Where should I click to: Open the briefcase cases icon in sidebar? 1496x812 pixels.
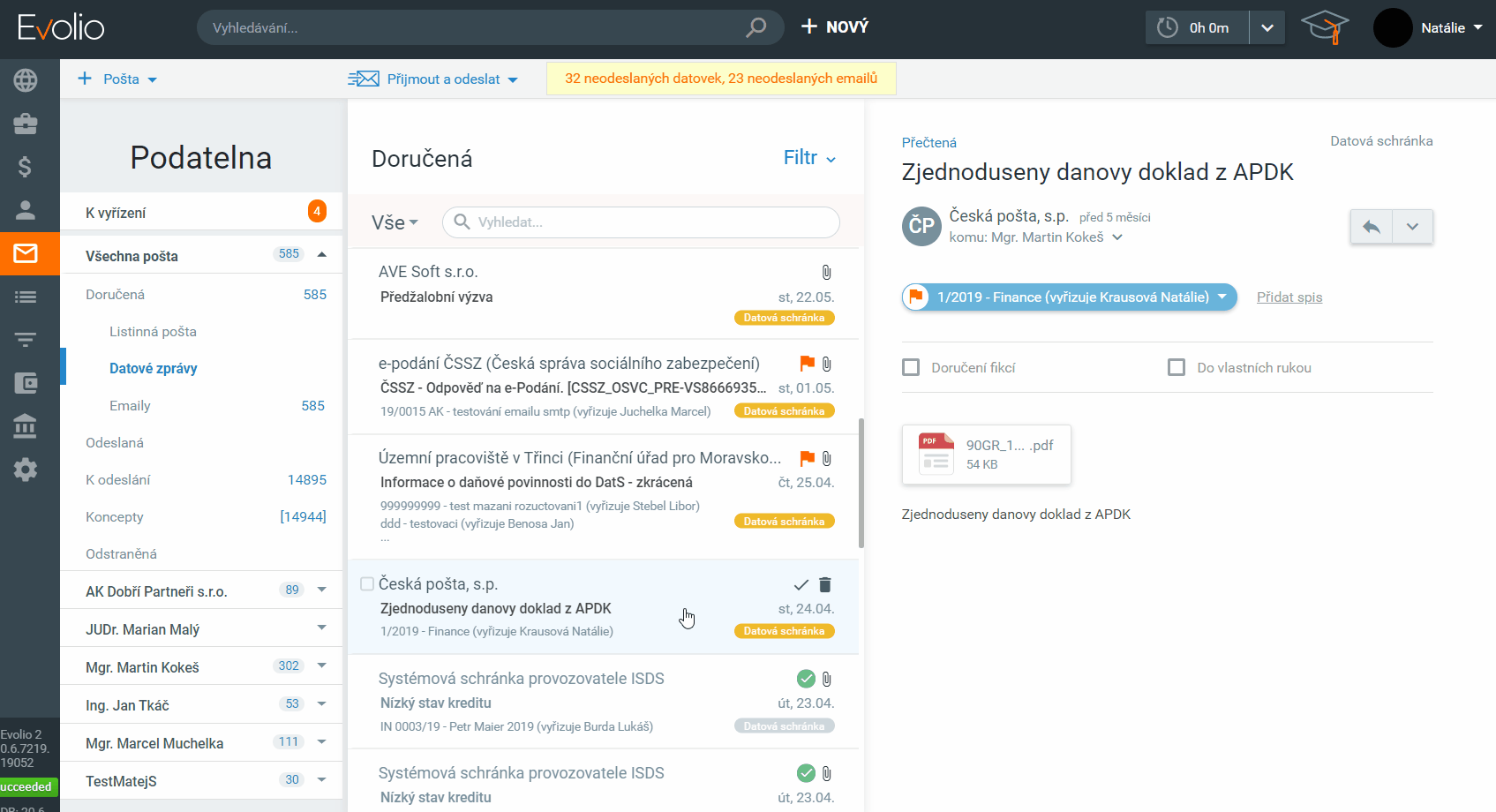point(26,124)
